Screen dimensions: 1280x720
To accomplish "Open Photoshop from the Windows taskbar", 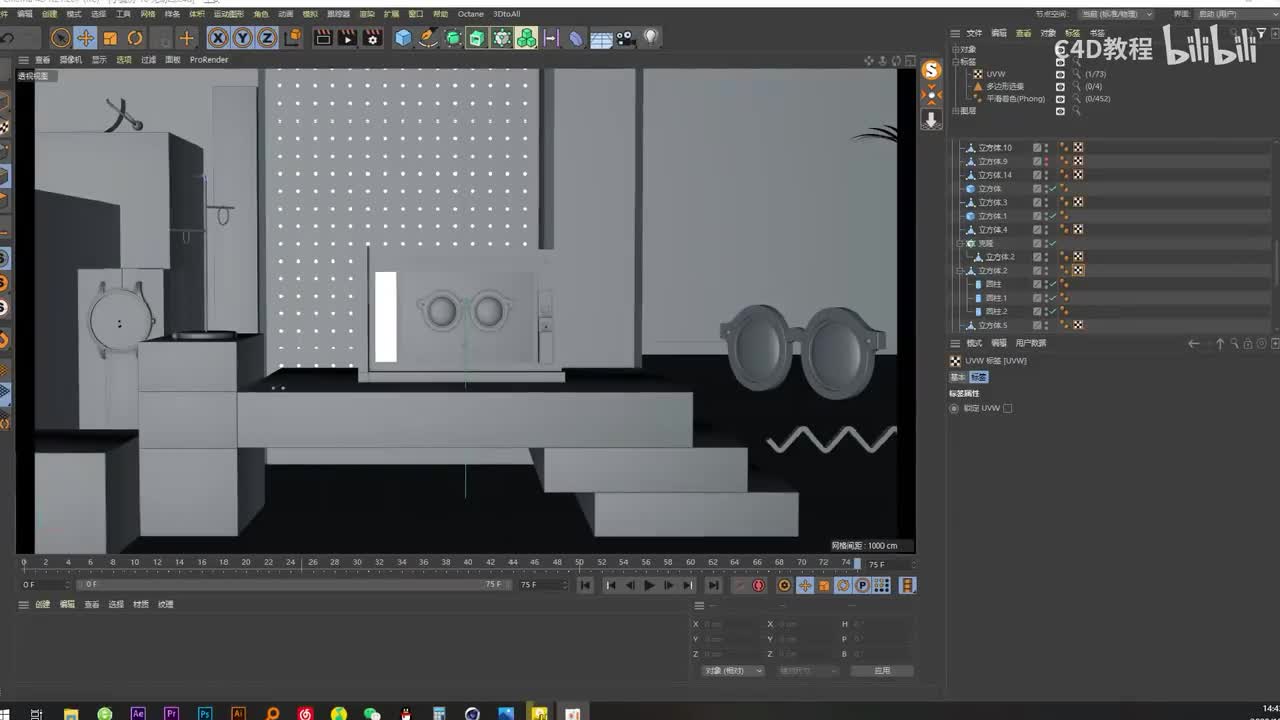I will 205,713.
